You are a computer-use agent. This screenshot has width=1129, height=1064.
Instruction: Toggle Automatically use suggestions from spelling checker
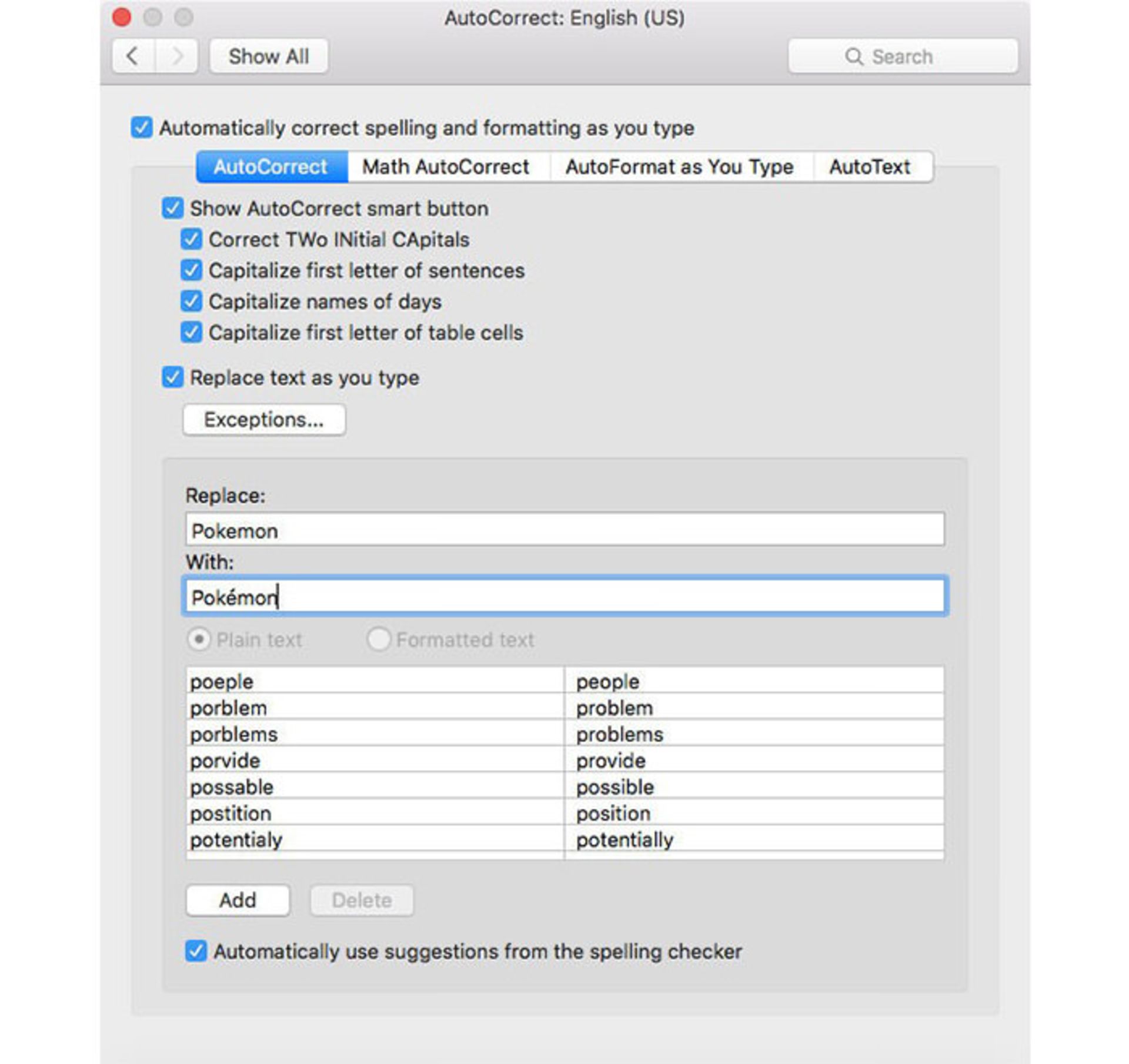click(196, 951)
